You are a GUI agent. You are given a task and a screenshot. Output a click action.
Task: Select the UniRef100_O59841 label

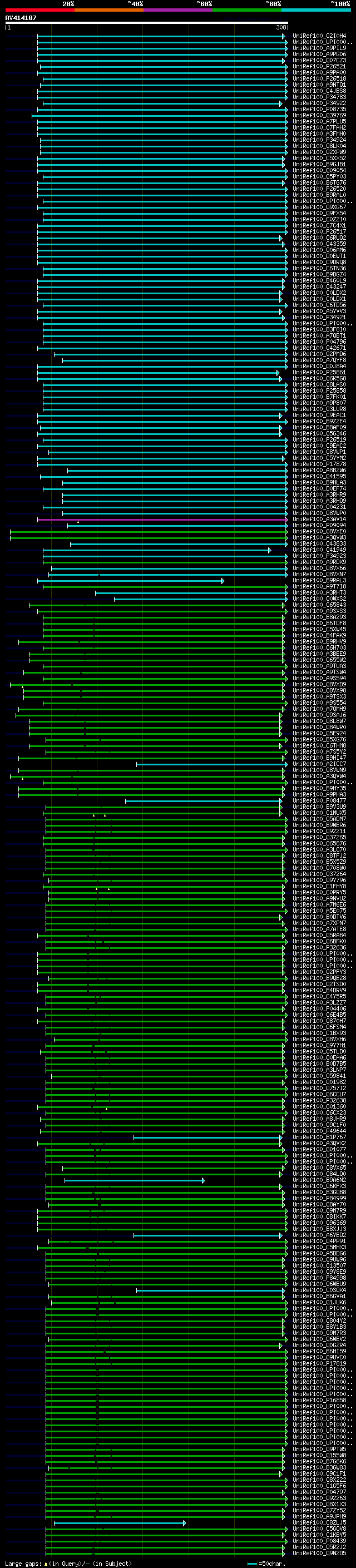coord(319,1076)
